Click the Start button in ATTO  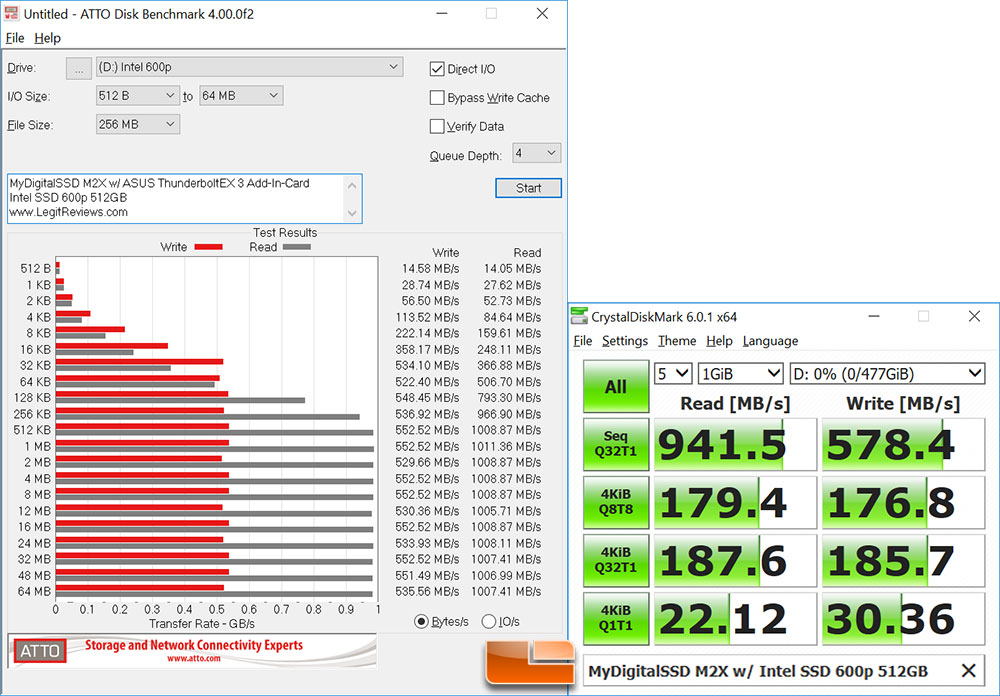point(528,188)
